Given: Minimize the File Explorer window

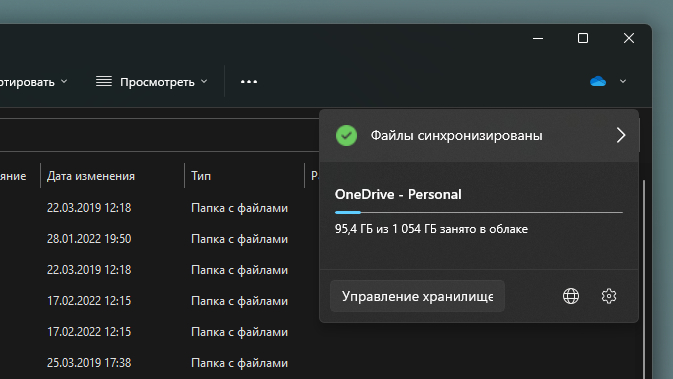Looking at the screenshot, I should (x=538, y=38).
